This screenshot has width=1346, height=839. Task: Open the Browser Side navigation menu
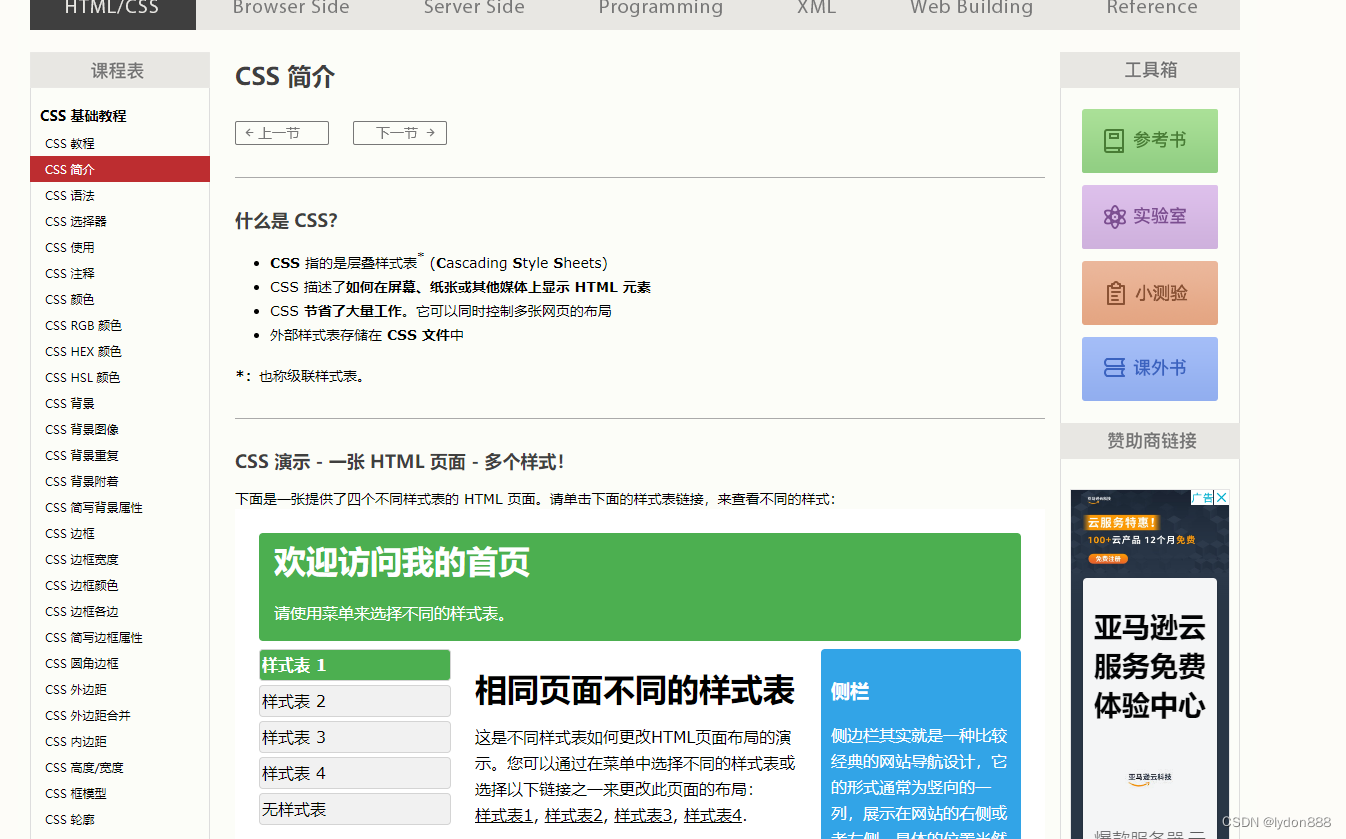tap(291, 8)
